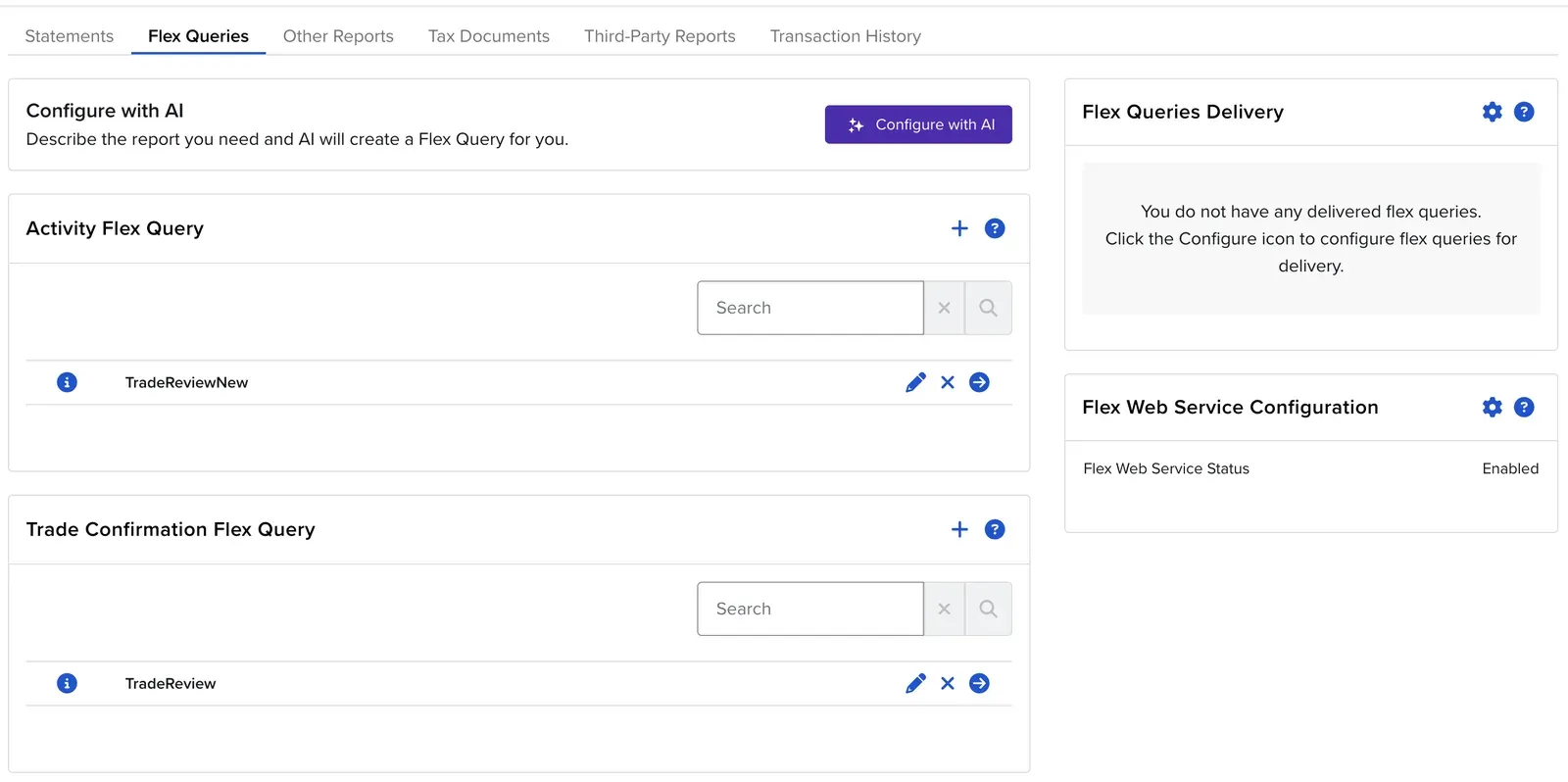Delete the TradeReviewNew query
This screenshot has height=782, width=1568.
[948, 382]
